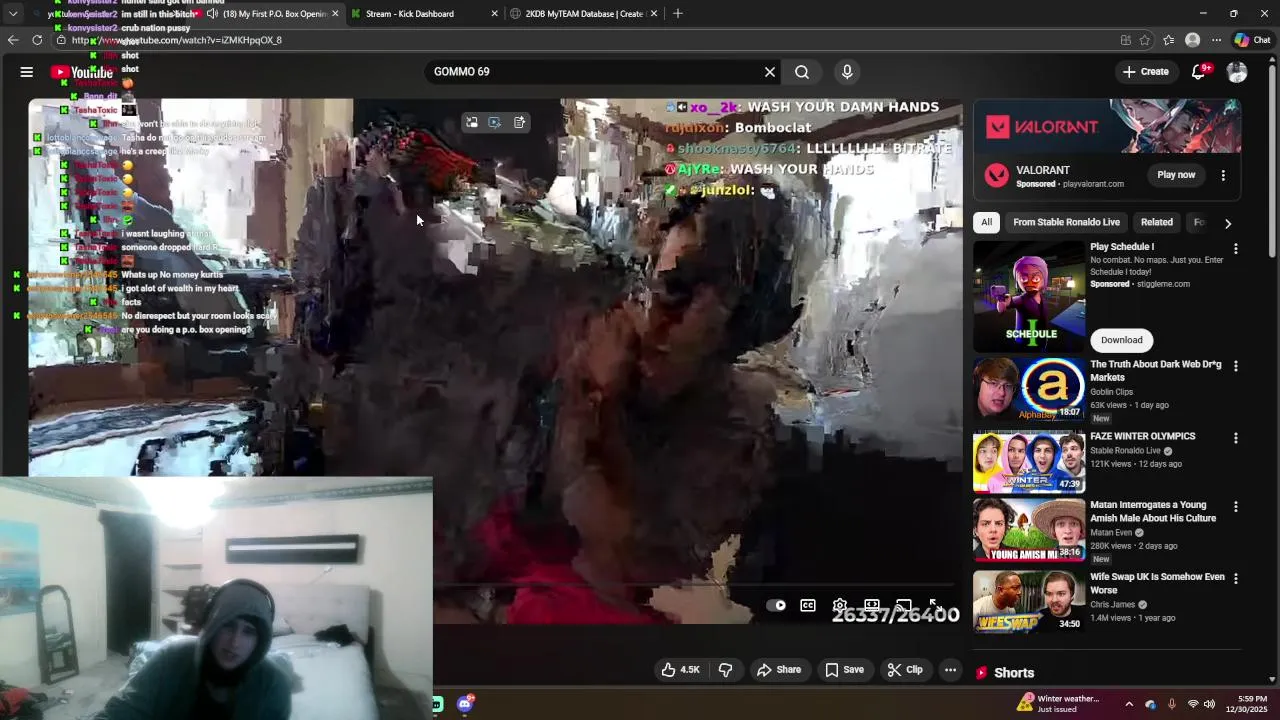Dislike the video
This screenshot has width=1280, height=720.
click(726, 670)
